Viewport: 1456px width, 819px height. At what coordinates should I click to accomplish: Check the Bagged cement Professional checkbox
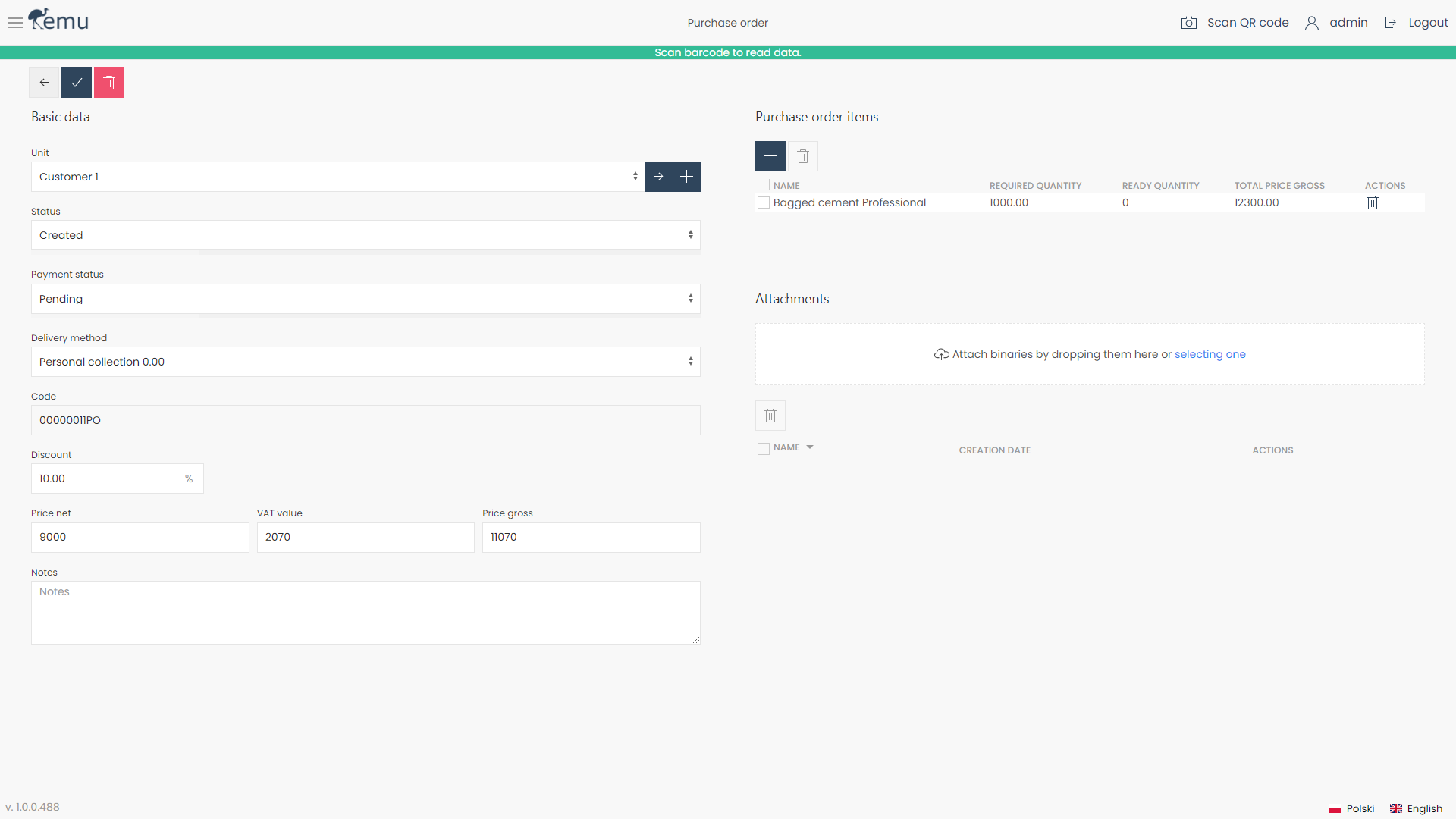point(764,202)
